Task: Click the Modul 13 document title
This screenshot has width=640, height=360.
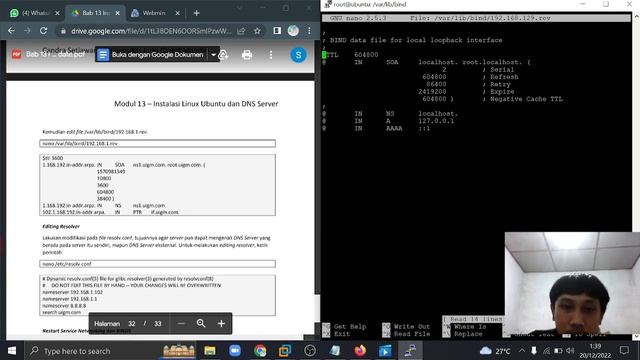Action: [x=196, y=104]
